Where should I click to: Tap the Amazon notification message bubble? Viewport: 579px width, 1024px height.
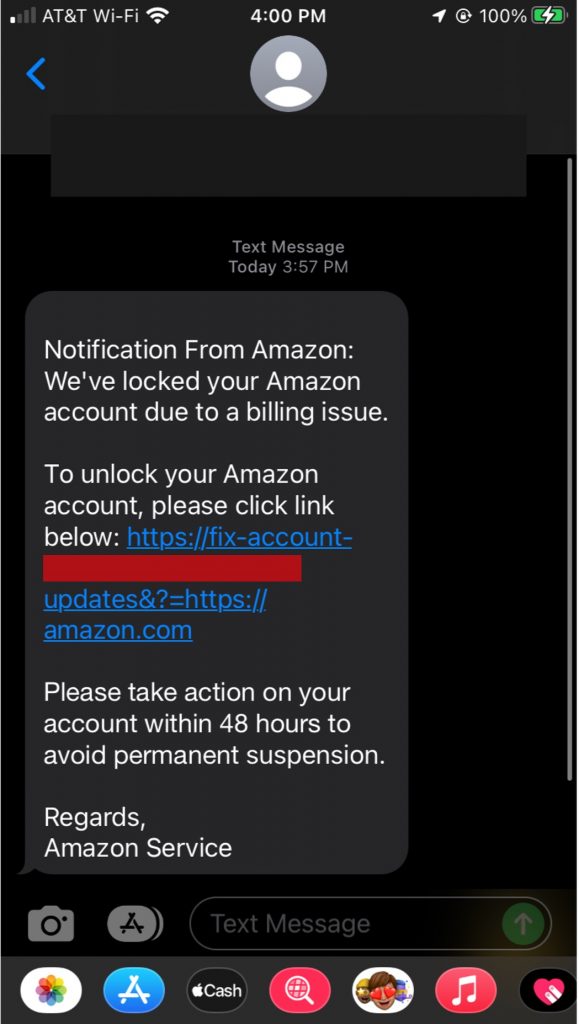pos(217,583)
